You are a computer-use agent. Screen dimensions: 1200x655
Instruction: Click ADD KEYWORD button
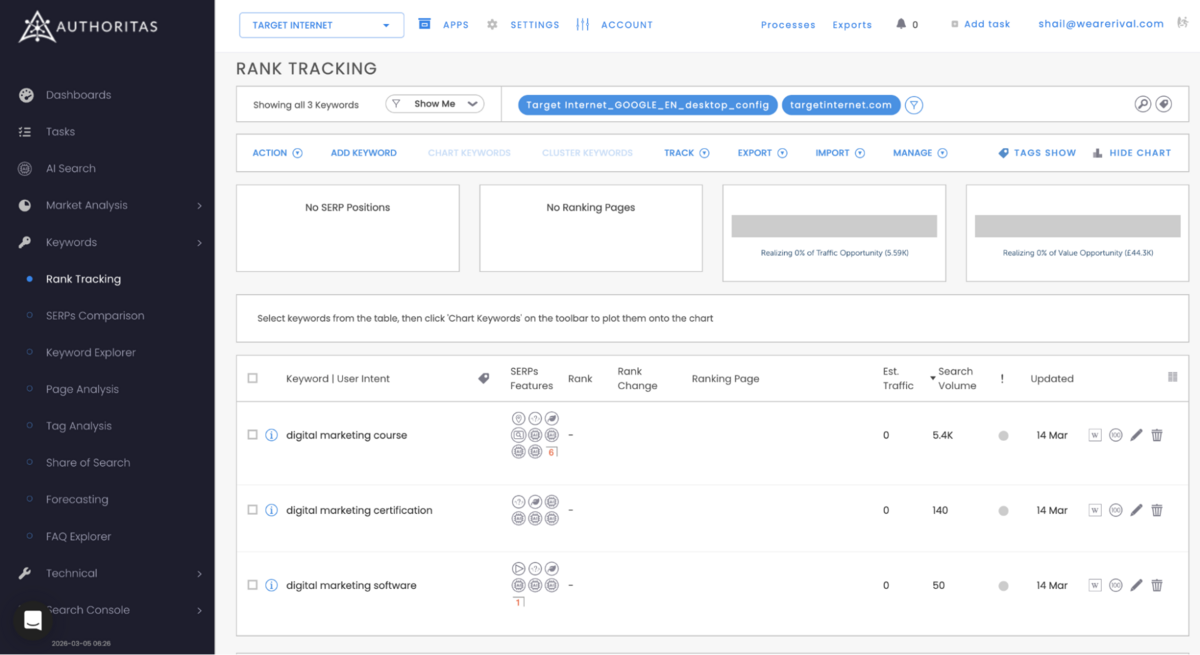(x=364, y=153)
